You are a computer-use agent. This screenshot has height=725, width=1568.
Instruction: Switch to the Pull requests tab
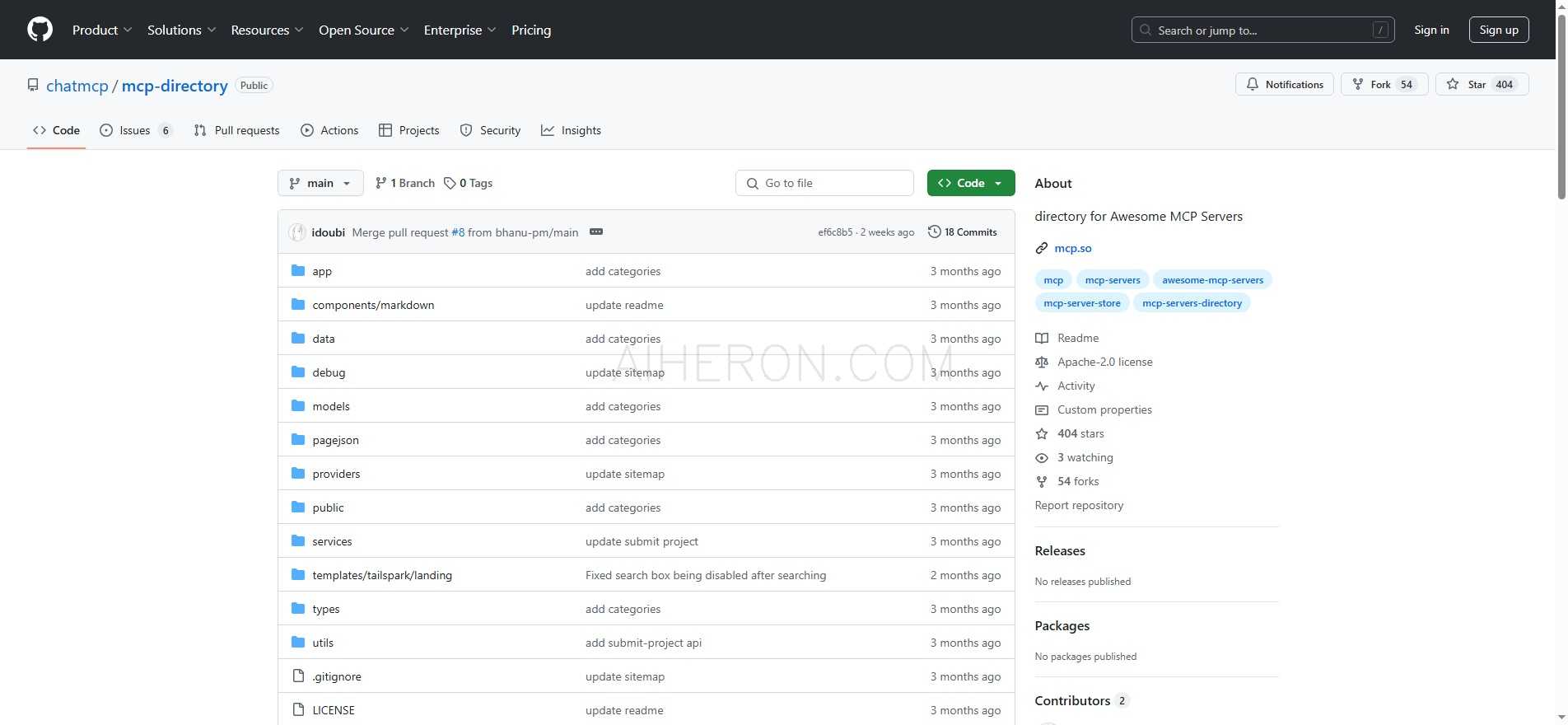236,130
